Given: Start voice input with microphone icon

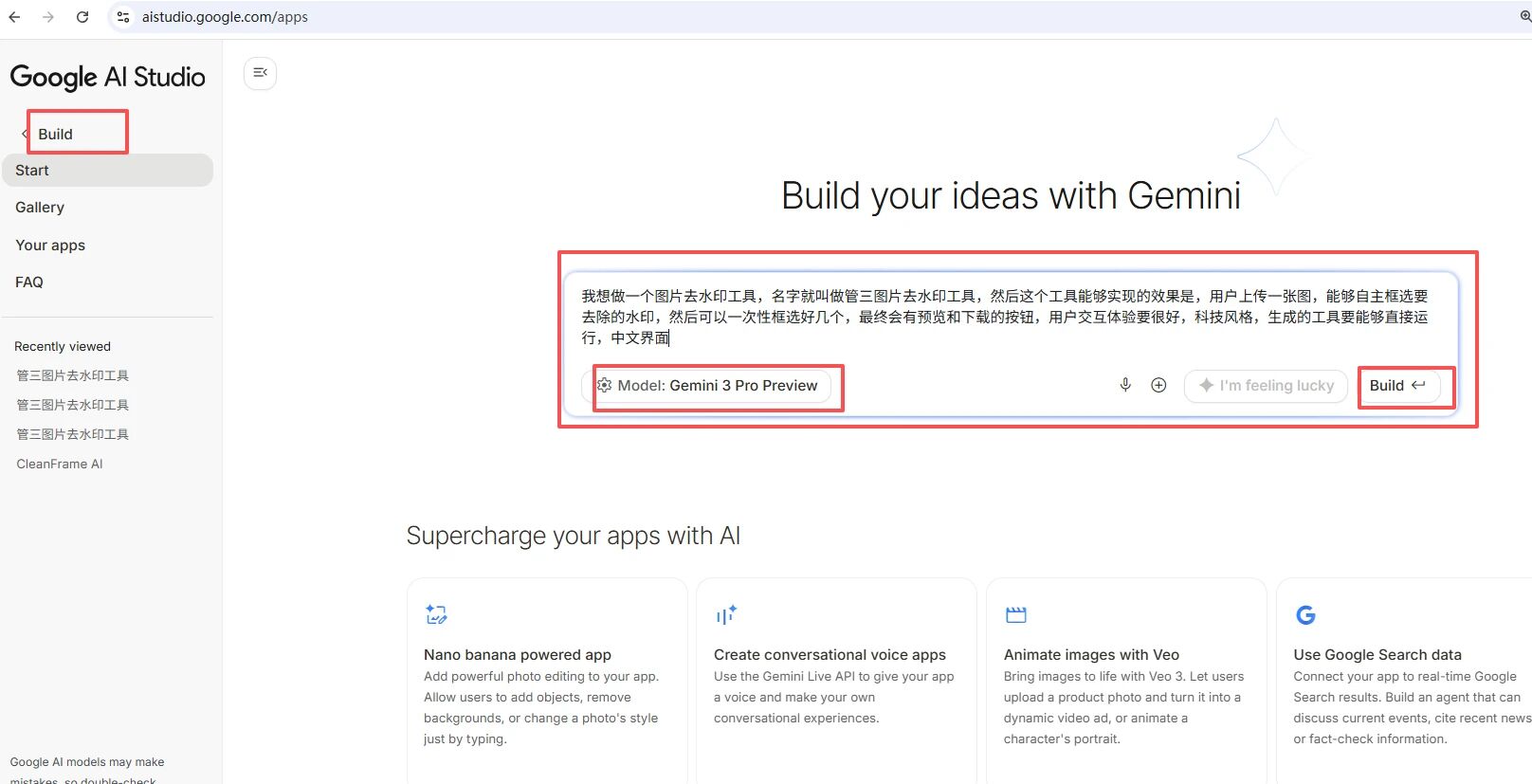Looking at the screenshot, I should click(x=1125, y=385).
